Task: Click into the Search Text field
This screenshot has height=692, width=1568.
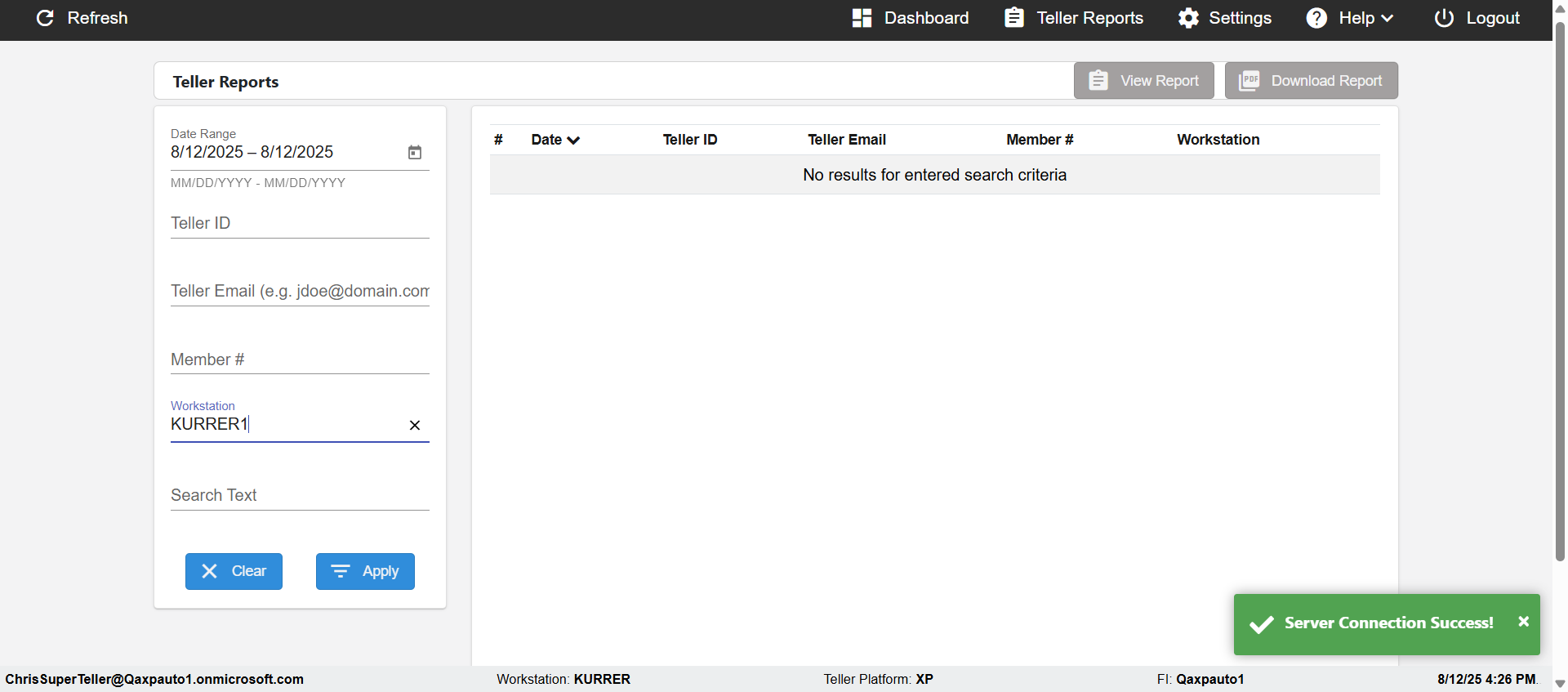Action: 300,495
